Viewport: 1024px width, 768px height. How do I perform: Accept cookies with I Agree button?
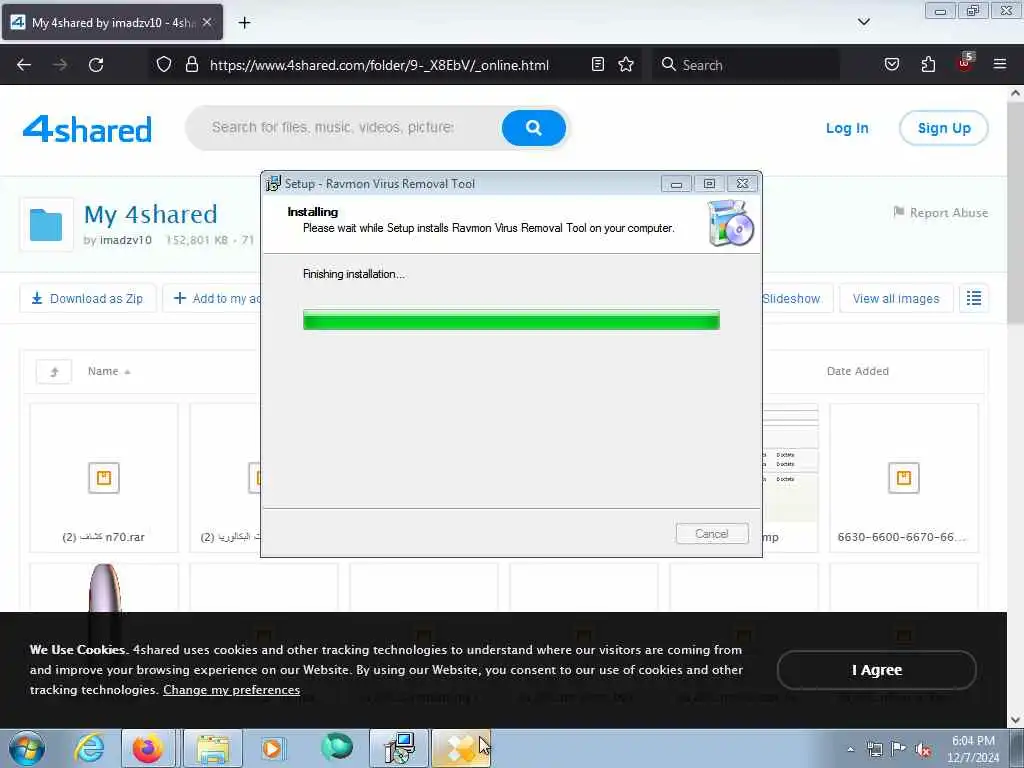(876, 670)
